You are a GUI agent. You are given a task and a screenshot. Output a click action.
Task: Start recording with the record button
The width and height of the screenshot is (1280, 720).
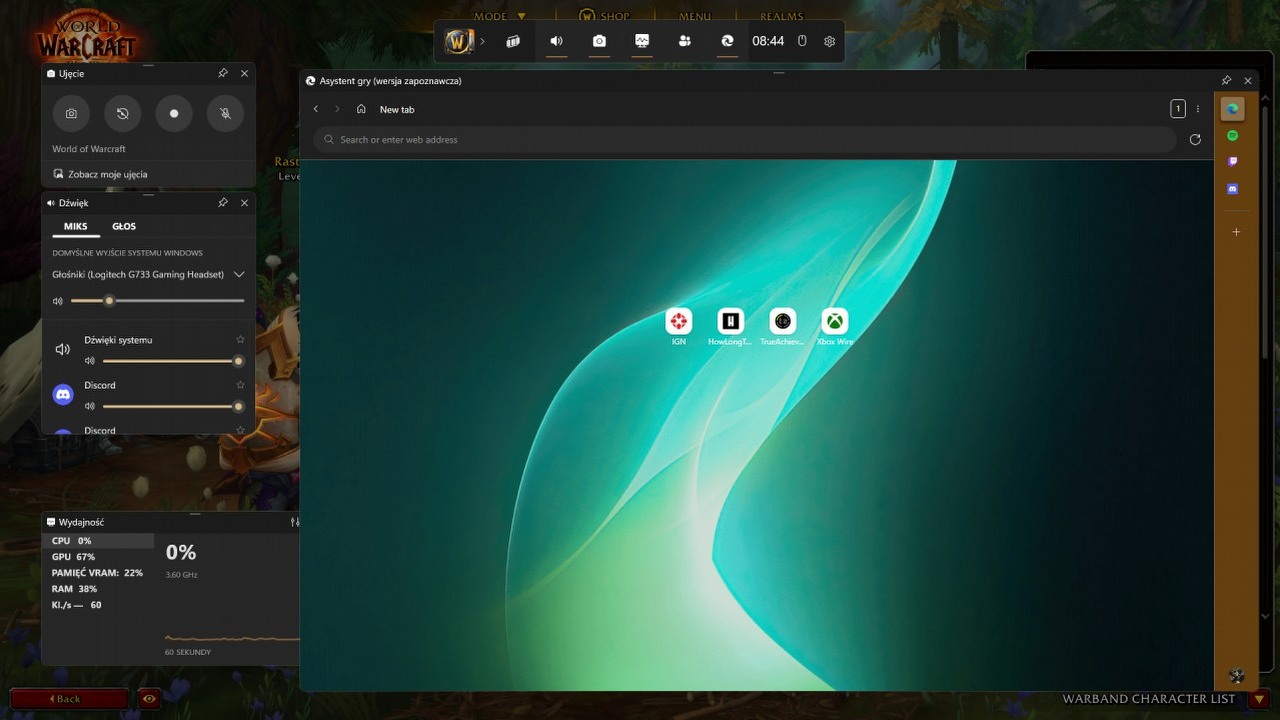[x=174, y=114]
